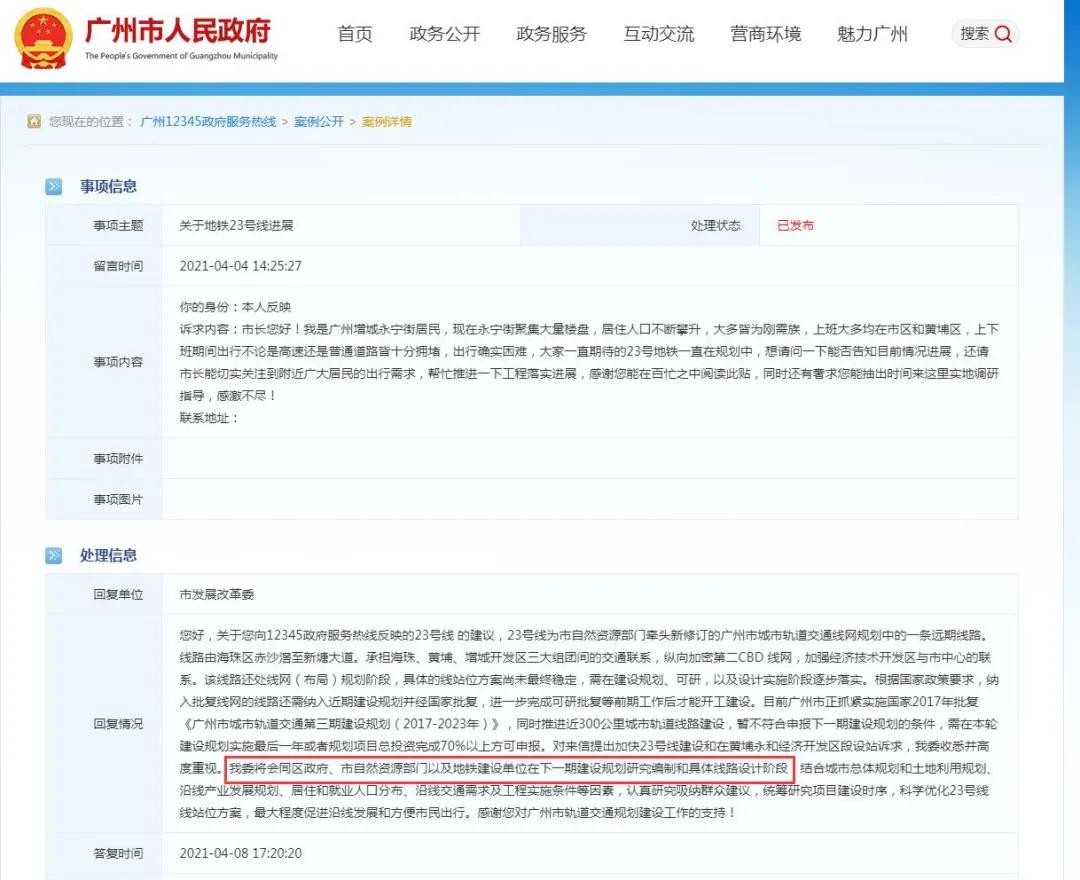Click the 广州市人民政府 site title
Image resolution: width=1080 pixels, height=880 pixels.
[178, 30]
